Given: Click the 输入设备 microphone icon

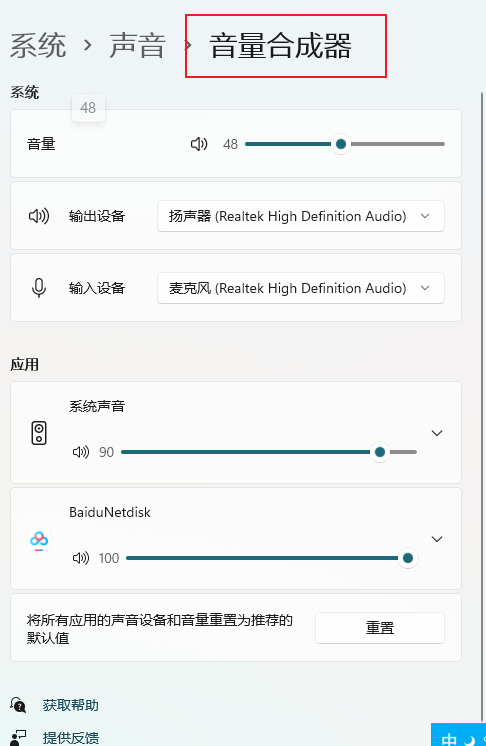Looking at the screenshot, I should click(x=39, y=288).
